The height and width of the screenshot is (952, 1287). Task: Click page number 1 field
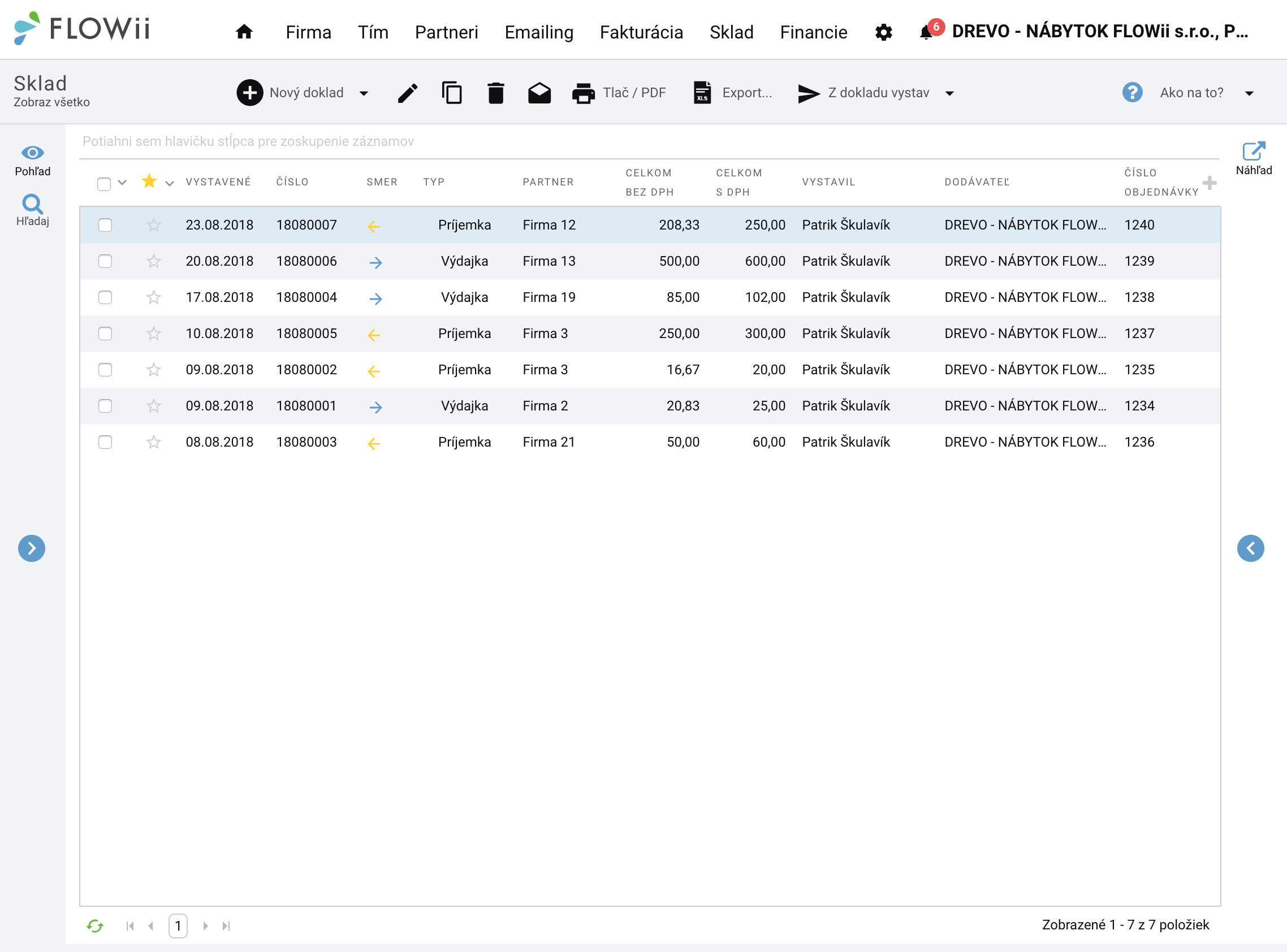[x=178, y=925]
